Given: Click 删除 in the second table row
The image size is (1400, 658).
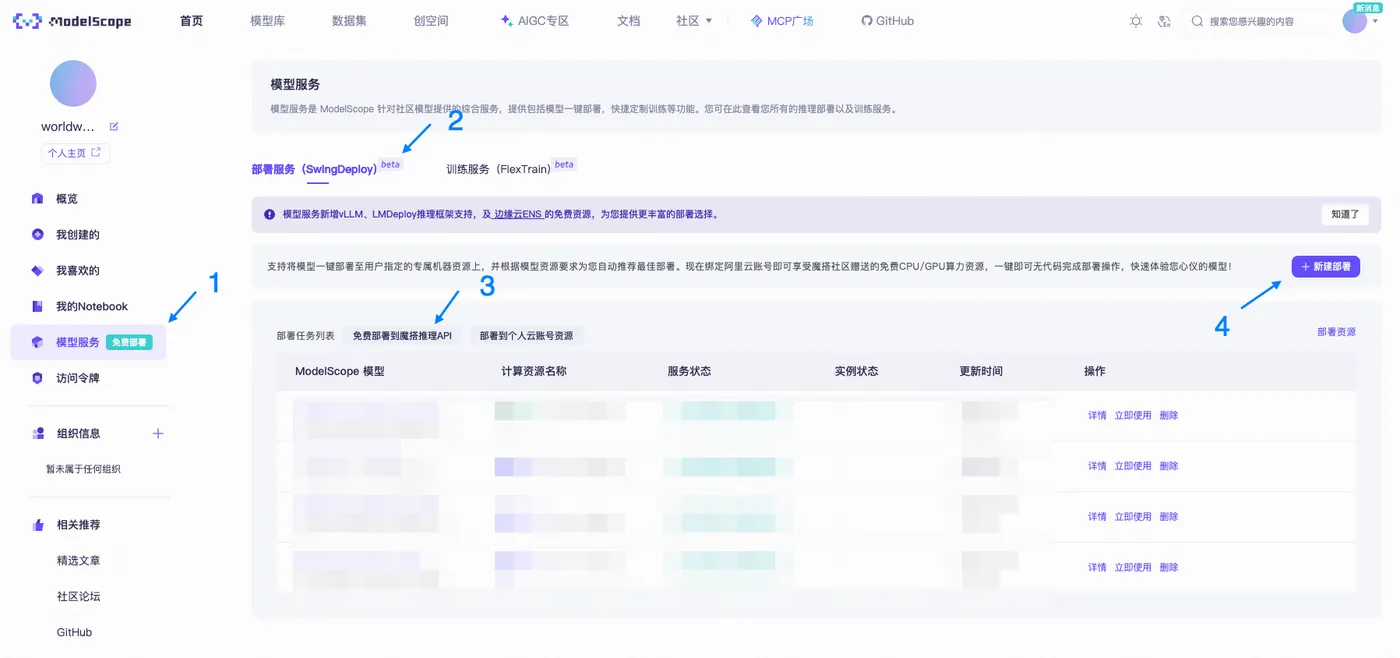Looking at the screenshot, I should (x=1169, y=466).
